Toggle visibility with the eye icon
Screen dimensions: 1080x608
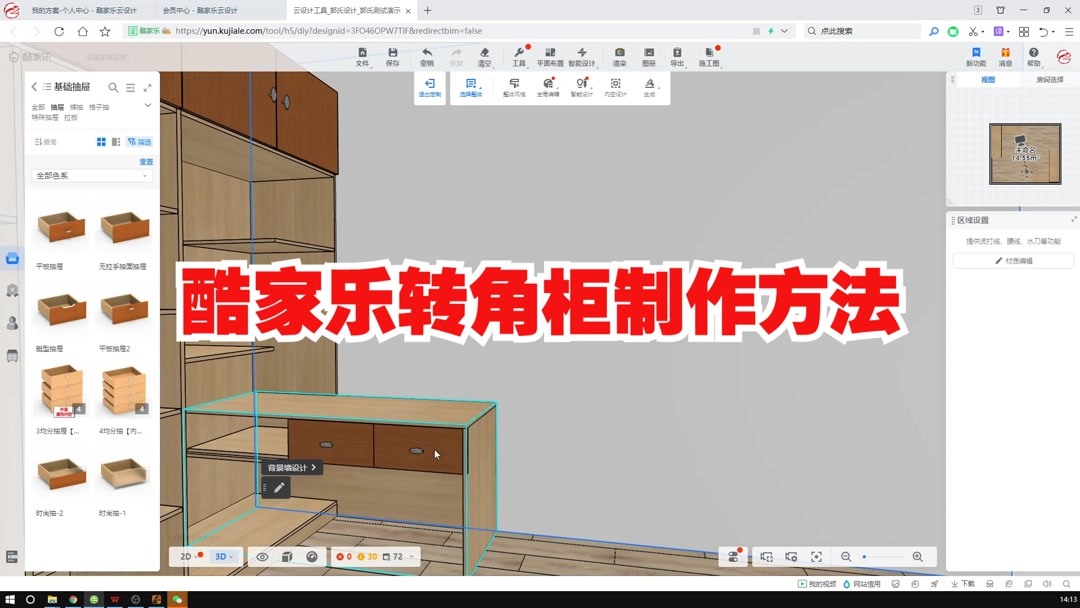pos(261,556)
